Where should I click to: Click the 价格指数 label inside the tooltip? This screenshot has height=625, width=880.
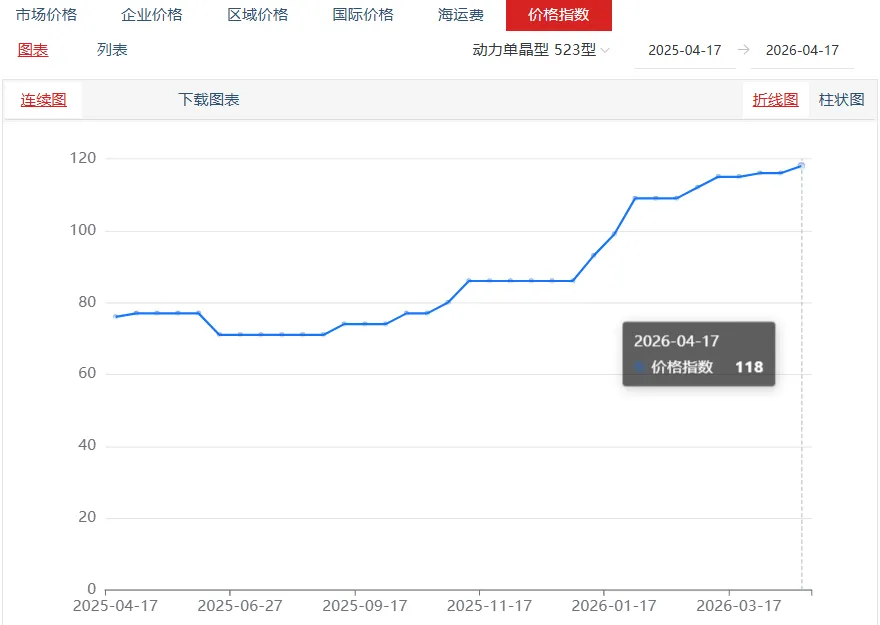(x=685, y=368)
